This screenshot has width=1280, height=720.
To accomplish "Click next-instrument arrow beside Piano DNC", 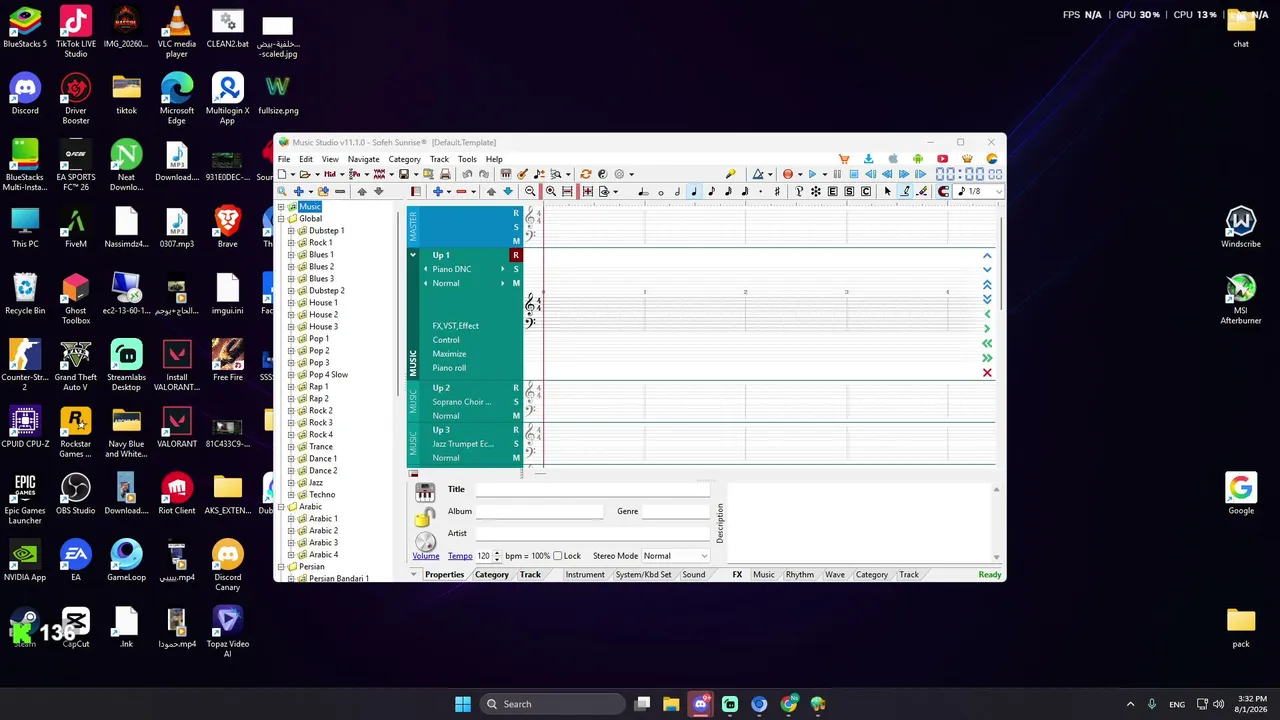I will pyautogui.click(x=503, y=269).
